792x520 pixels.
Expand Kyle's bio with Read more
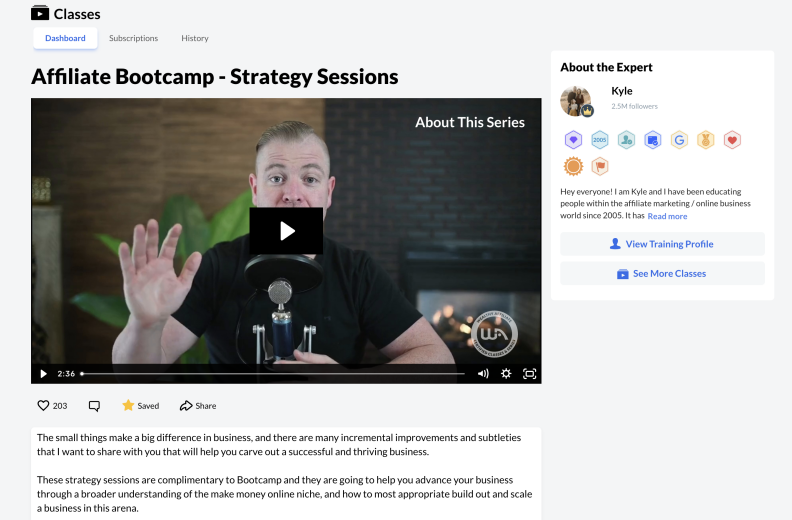click(667, 216)
